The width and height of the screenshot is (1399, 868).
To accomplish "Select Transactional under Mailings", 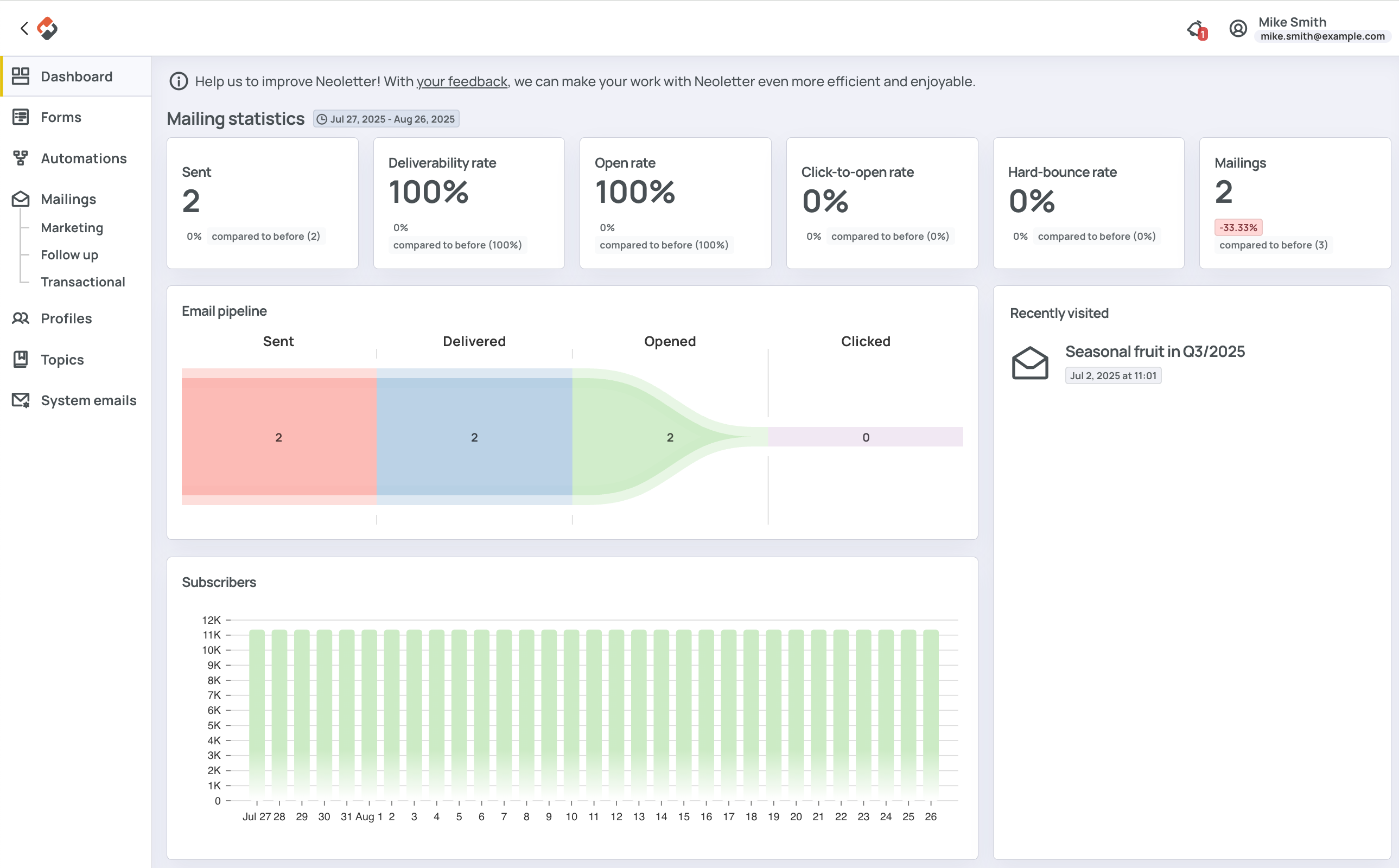I will pos(82,282).
